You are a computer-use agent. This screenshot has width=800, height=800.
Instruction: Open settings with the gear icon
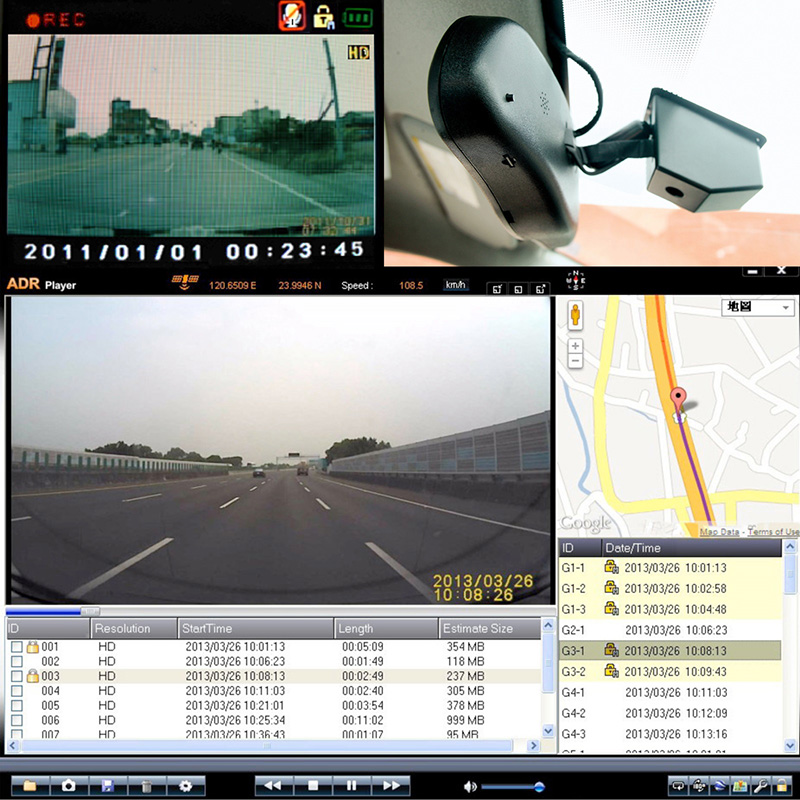185,786
